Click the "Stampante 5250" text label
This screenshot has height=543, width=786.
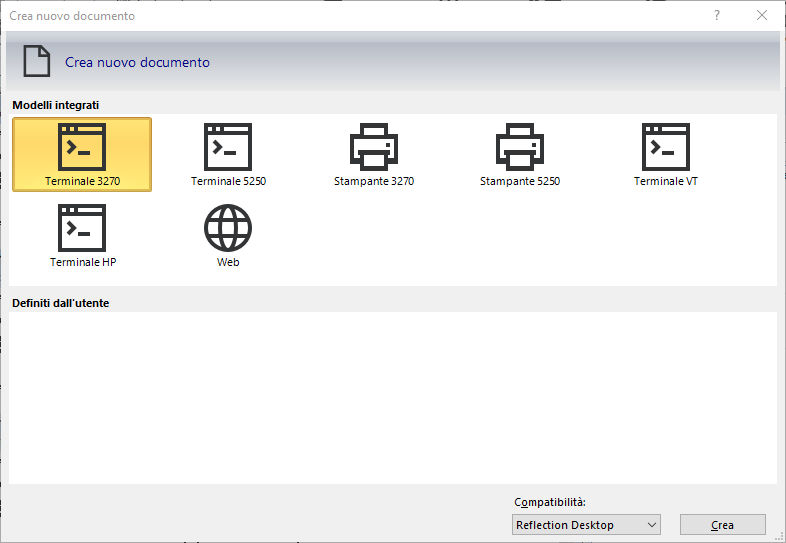point(520,182)
